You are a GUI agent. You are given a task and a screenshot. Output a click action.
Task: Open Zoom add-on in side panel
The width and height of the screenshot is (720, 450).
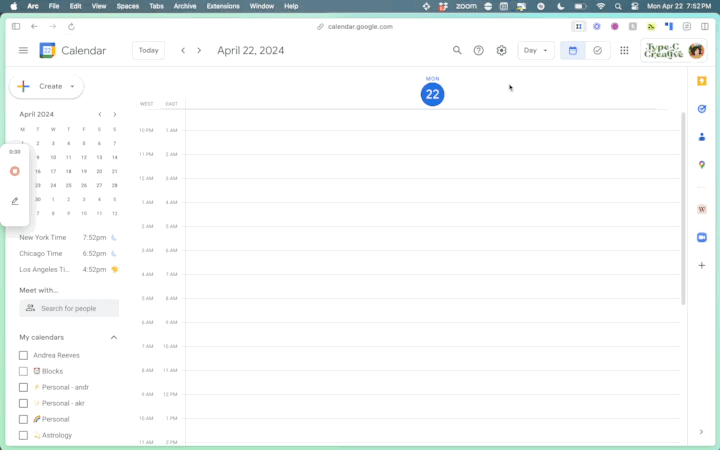point(702,237)
